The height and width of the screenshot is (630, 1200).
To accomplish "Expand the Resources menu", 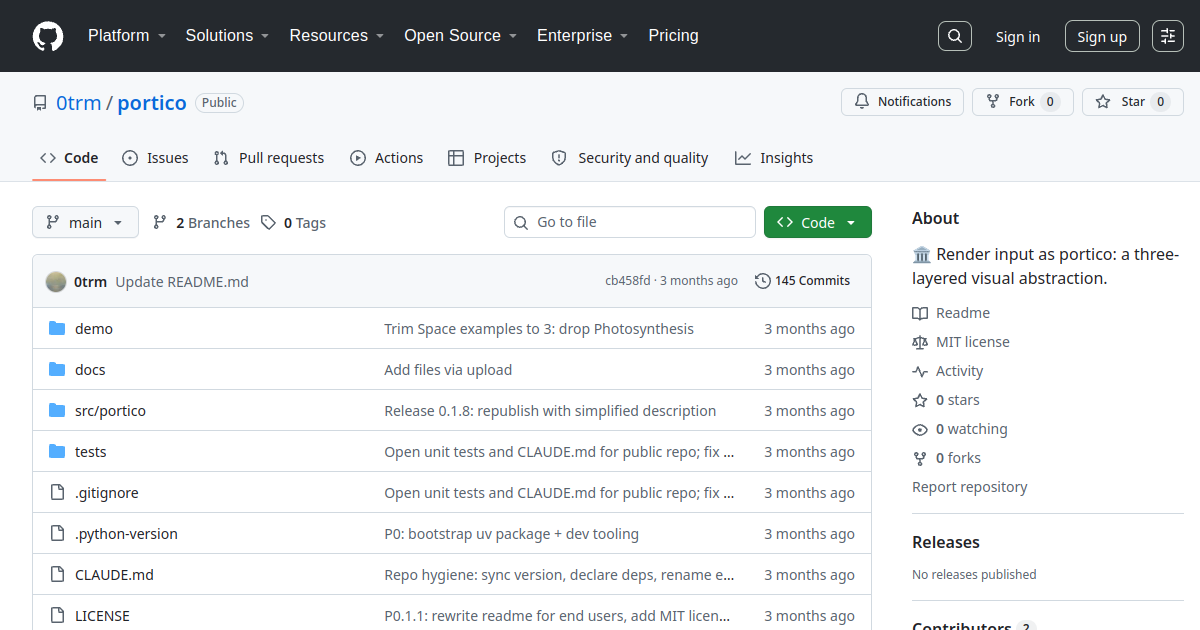I will click(x=337, y=36).
